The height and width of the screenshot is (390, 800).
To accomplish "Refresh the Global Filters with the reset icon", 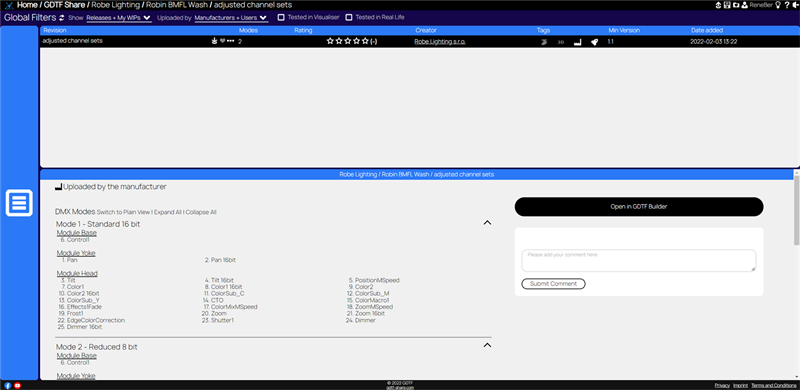I will point(62,17).
